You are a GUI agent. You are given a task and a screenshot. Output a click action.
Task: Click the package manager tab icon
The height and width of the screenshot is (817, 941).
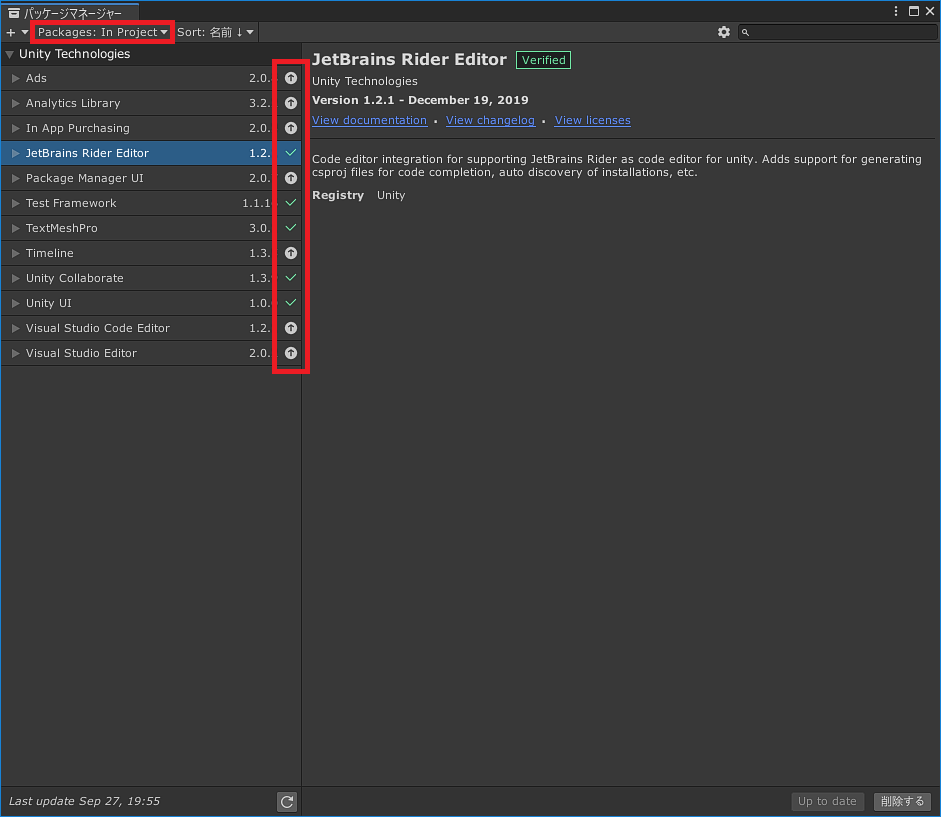coord(14,13)
